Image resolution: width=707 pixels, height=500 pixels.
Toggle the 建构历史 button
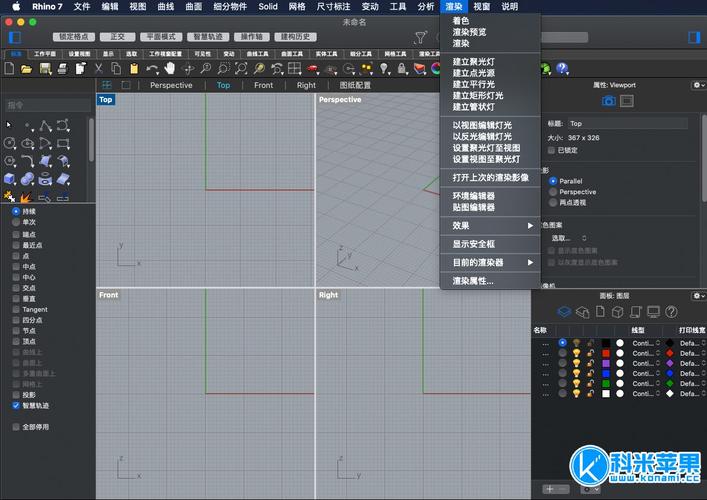295,37
